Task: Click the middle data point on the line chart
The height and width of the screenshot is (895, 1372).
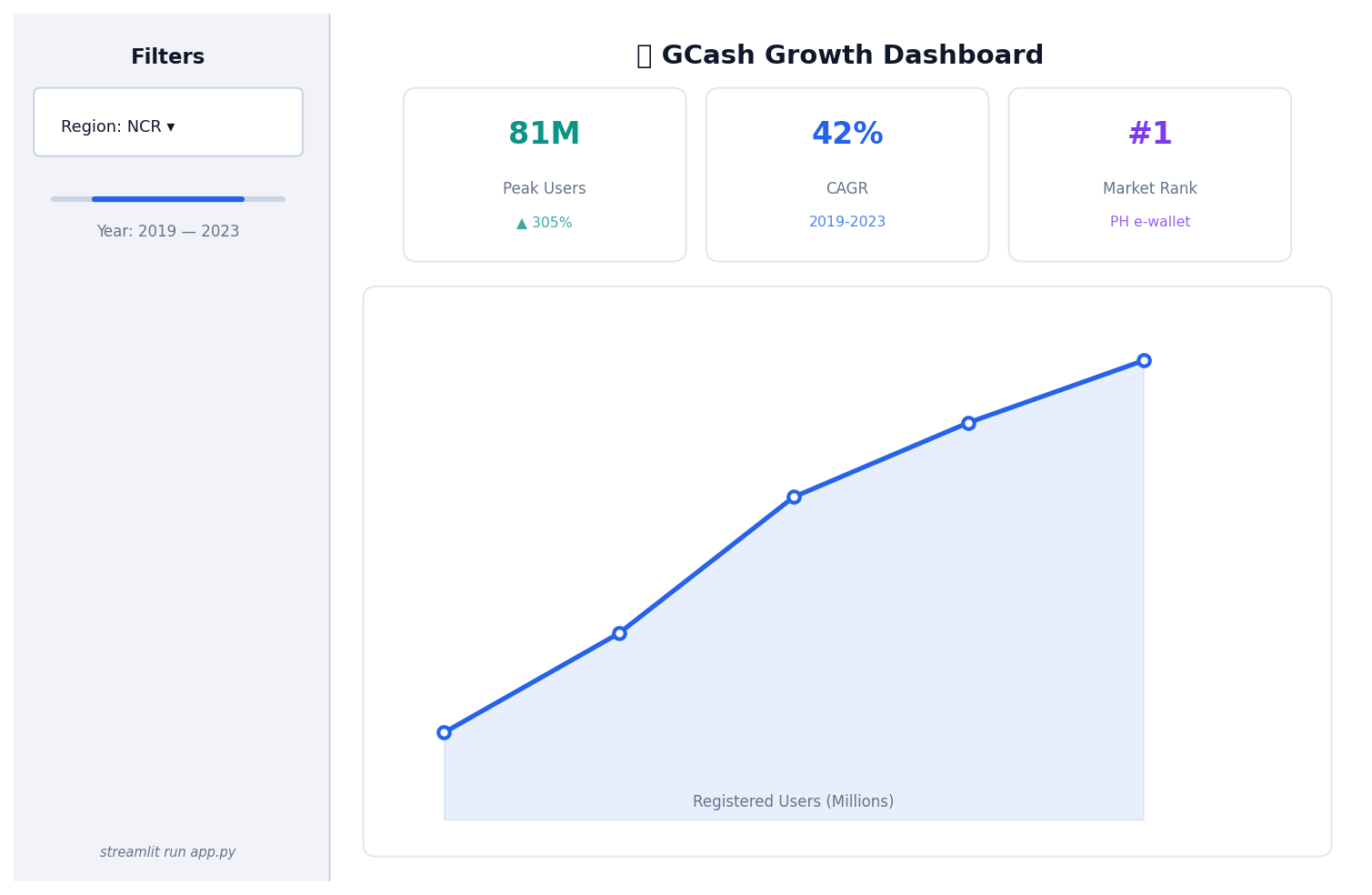Action: tap(795, 497)
